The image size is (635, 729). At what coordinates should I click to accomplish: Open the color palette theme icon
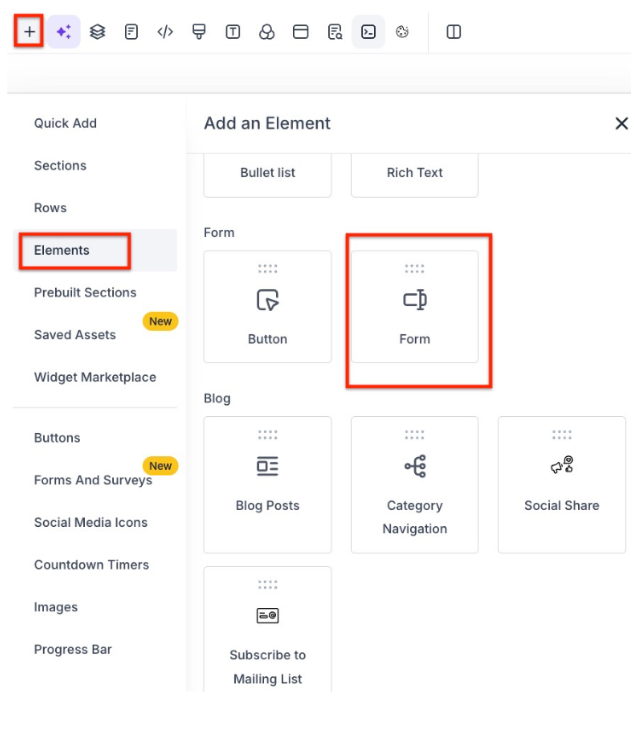pyautogui.click(x=403, y=32)
